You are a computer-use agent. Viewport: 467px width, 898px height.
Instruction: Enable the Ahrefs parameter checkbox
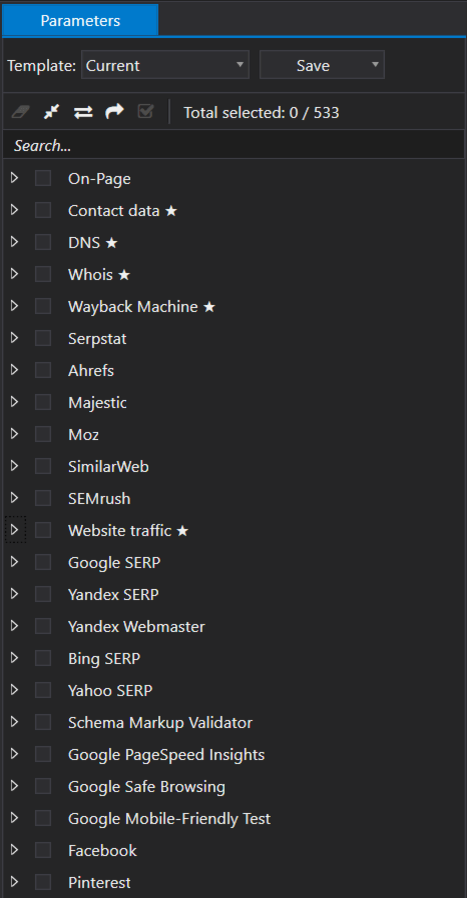click(43, 371)
